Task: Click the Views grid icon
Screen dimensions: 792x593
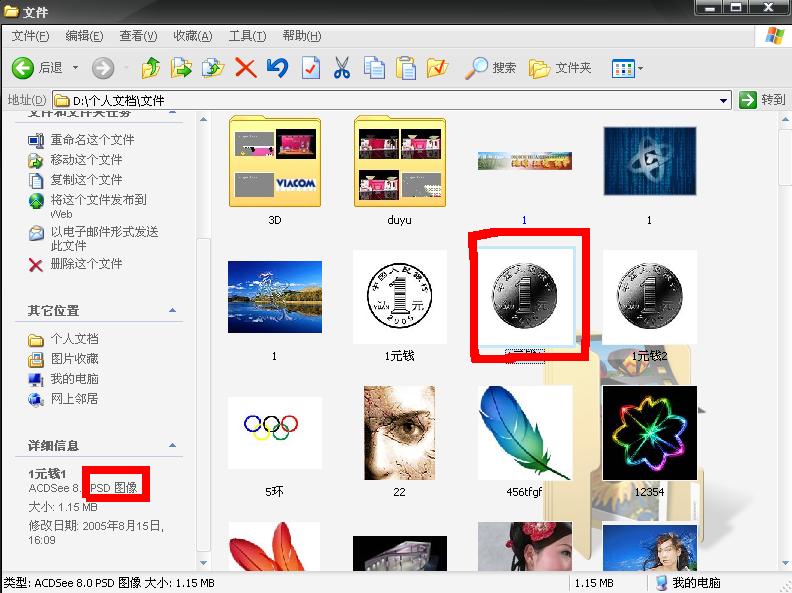Action: [x=623, y=68]
